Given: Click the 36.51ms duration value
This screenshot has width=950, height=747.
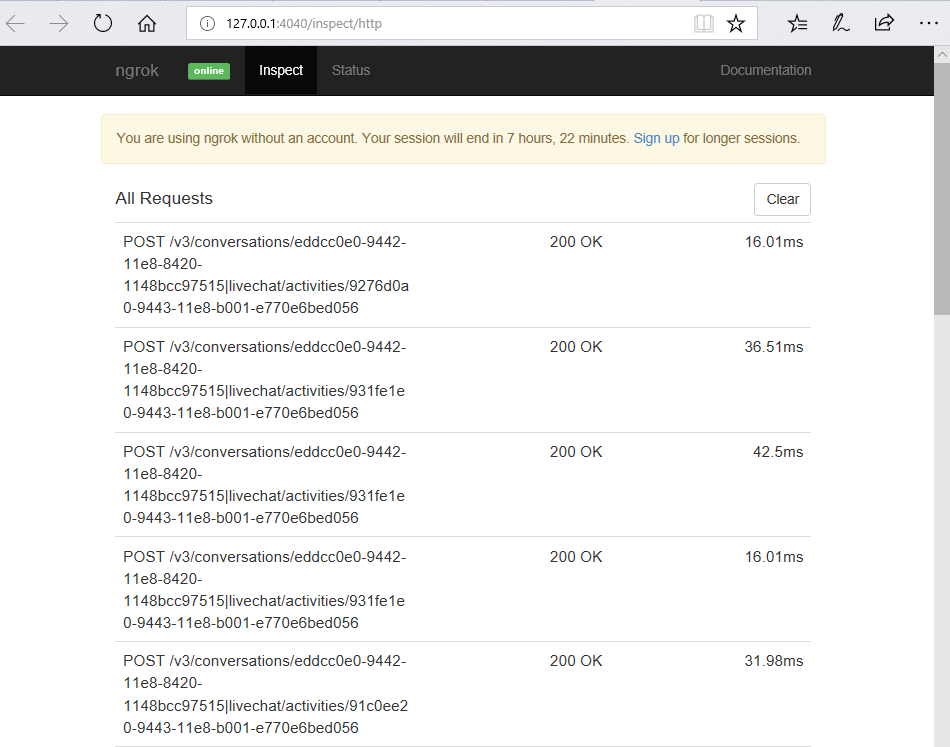Looking at the screenshot, I should tap(774, 347).
